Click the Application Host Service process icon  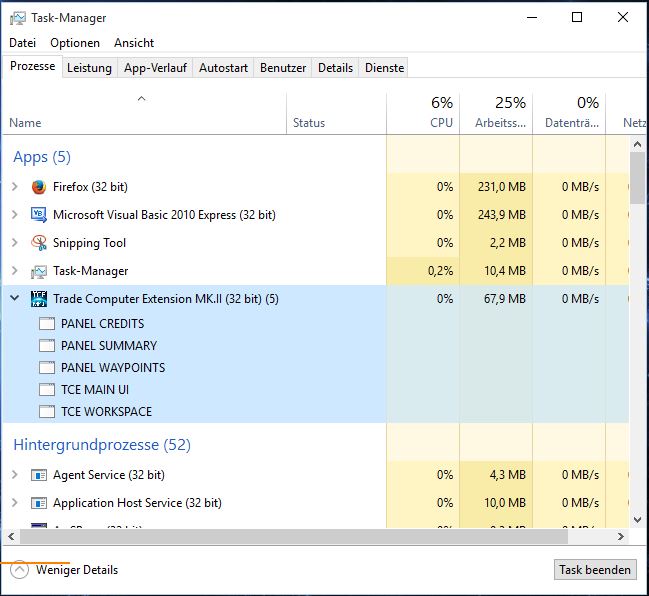pos(39,503)
